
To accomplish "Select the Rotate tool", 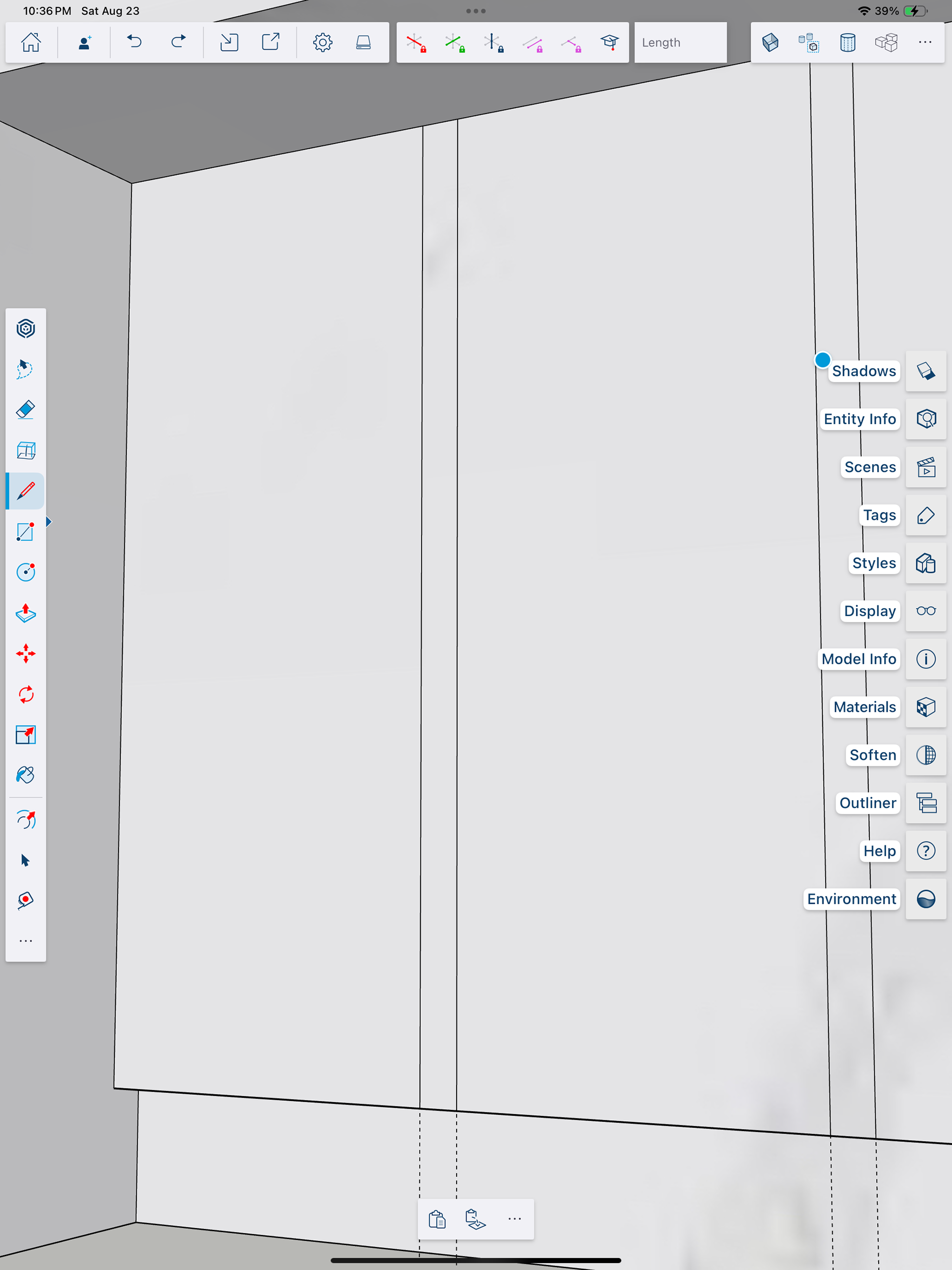I will [x=25, y=694].
